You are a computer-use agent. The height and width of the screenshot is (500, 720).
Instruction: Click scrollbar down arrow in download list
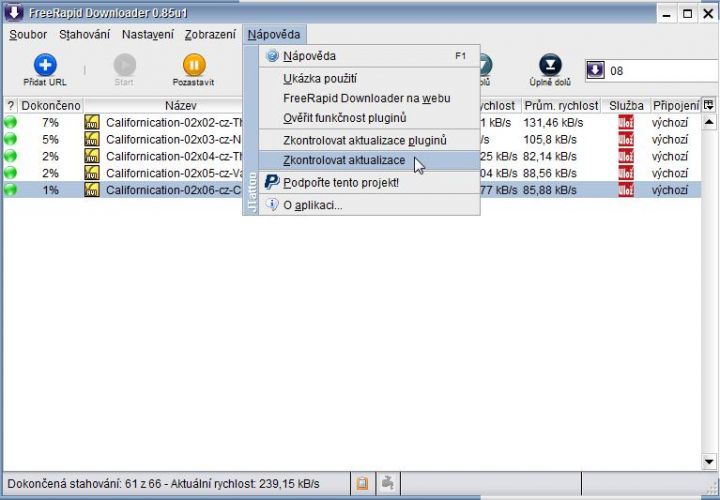[x=709, y=461]
